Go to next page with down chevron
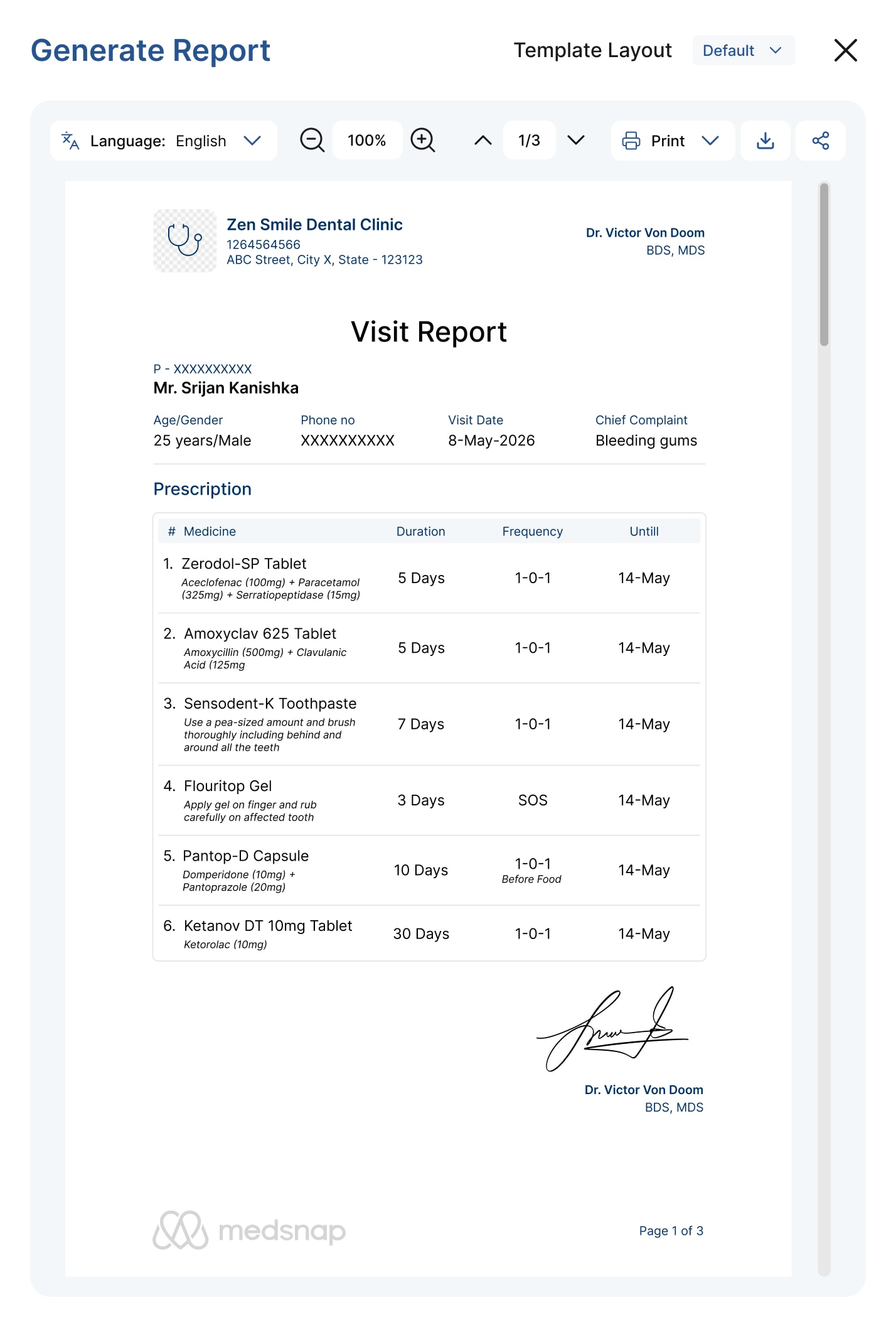Image resolution: width=896 pixels, height=1327 pixels. [x=576, y=141]
